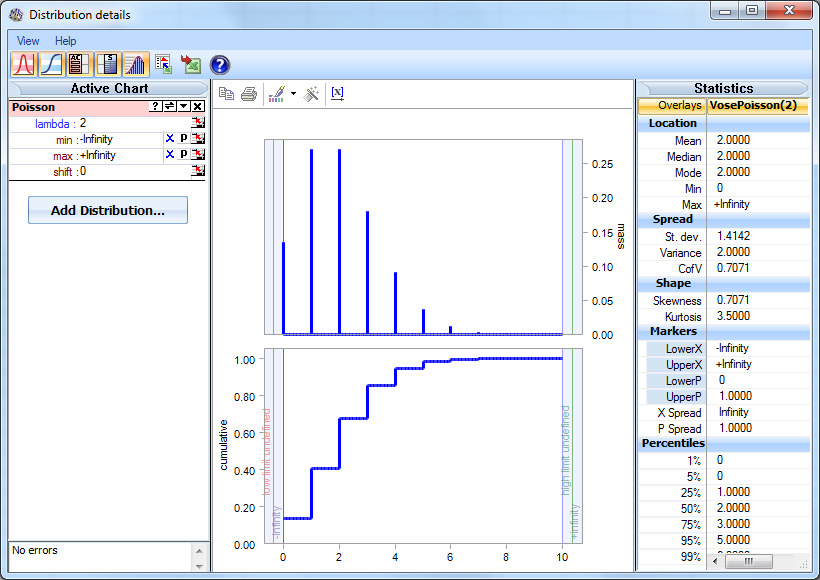Remove the Poisson distribution with X
Image resolution: width=820 pixels, height=580 pixels.
[198, 107]
